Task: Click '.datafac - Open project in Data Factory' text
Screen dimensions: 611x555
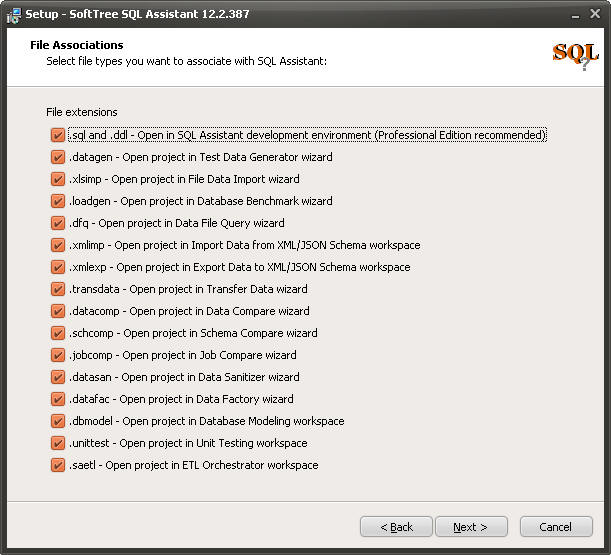Action: coord(181,399)
